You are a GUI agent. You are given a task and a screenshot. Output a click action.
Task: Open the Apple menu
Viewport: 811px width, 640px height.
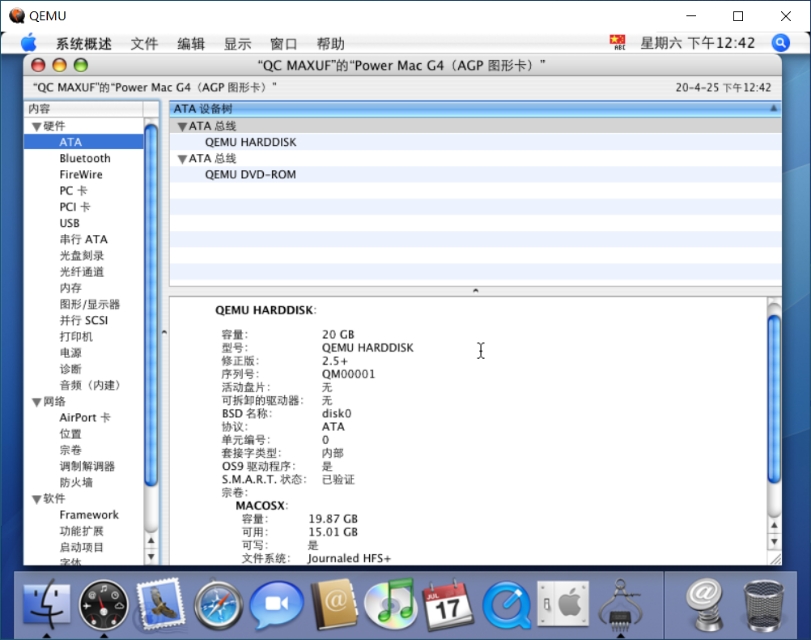click(x=29, y=43)
